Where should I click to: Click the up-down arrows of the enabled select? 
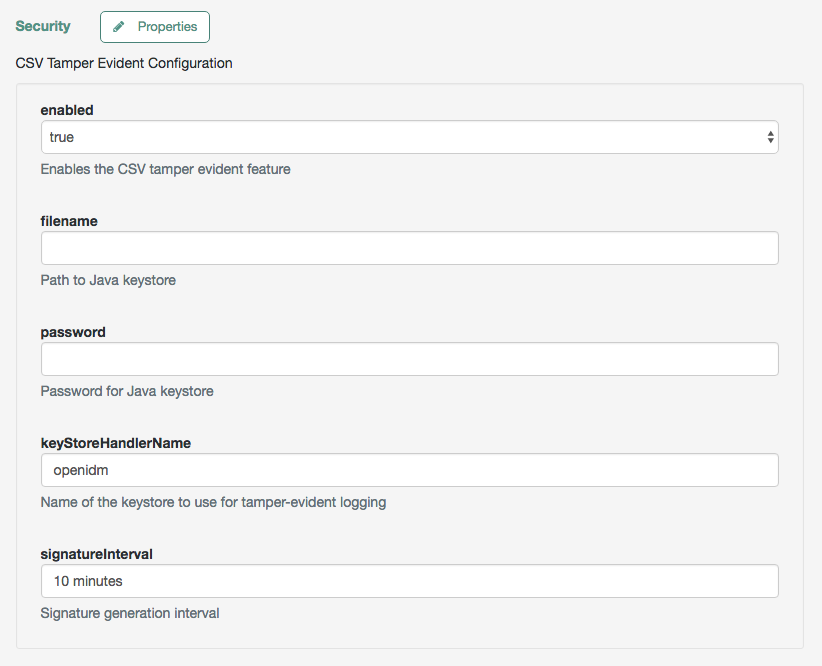click(x=770, y=137)
